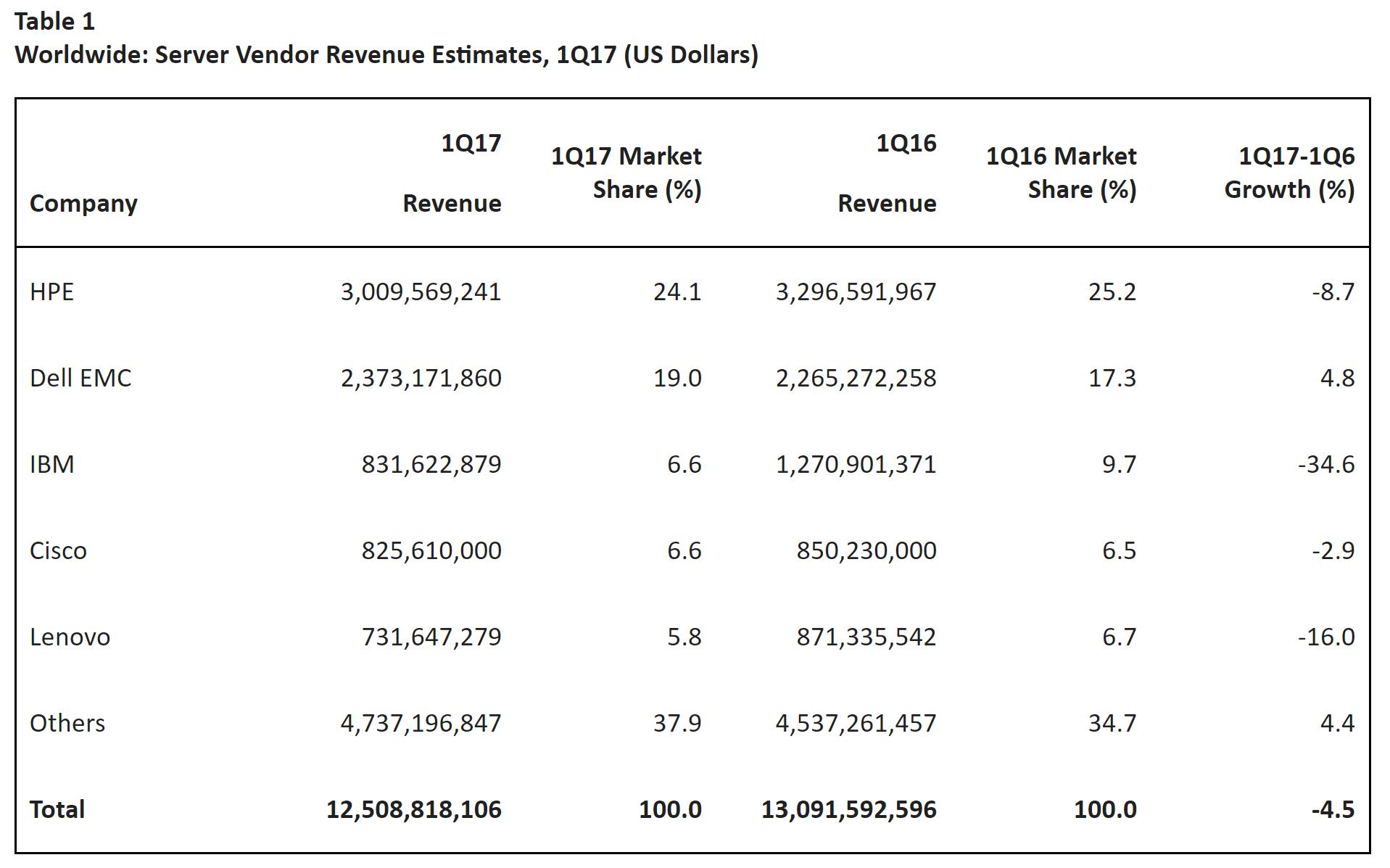
Task: Select the 'HPE' company cell
Action: [x=51, y=292]
